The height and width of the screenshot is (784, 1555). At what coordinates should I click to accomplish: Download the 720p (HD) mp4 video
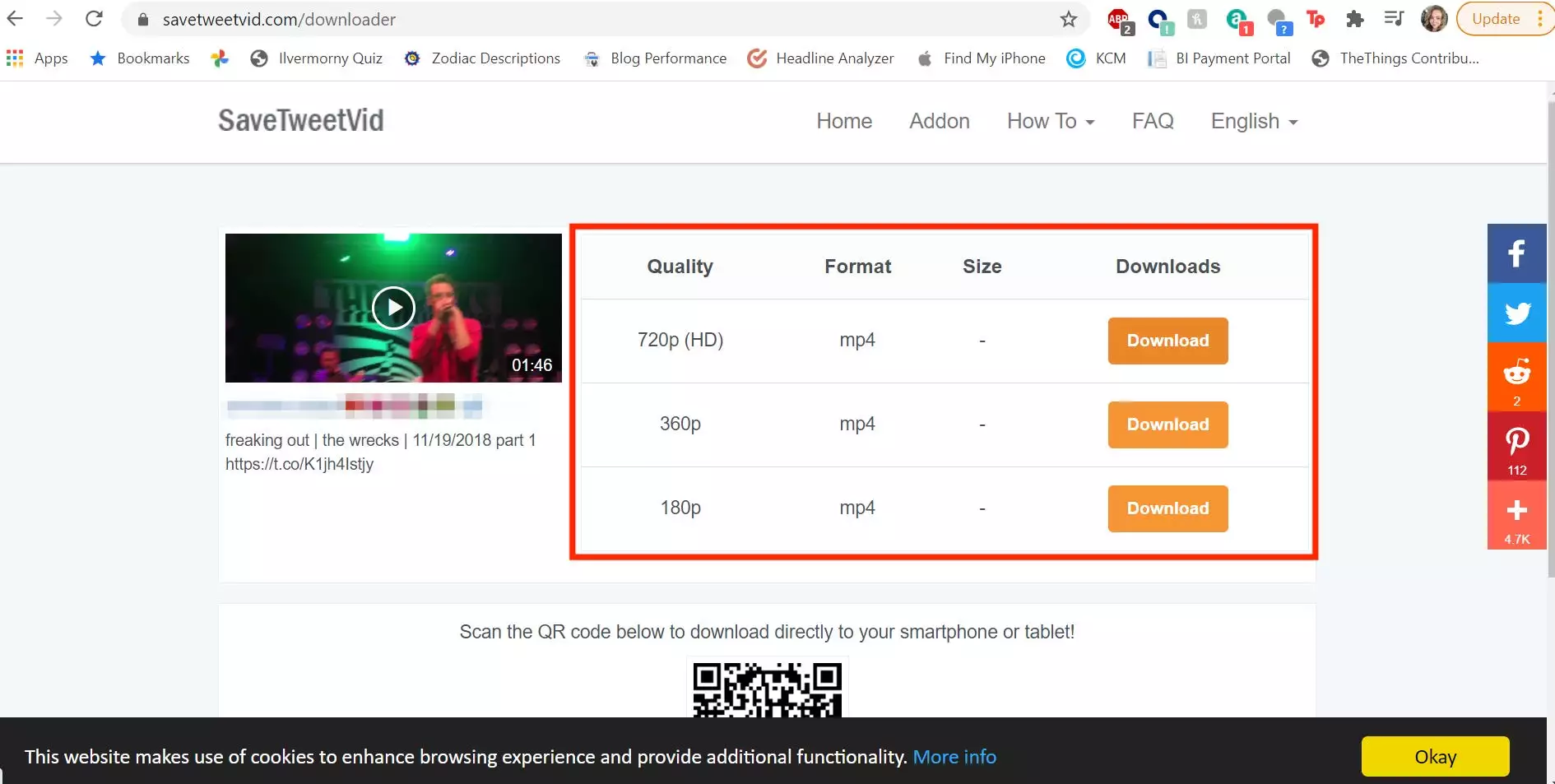pyautogui.click(x=1167, y=341)
